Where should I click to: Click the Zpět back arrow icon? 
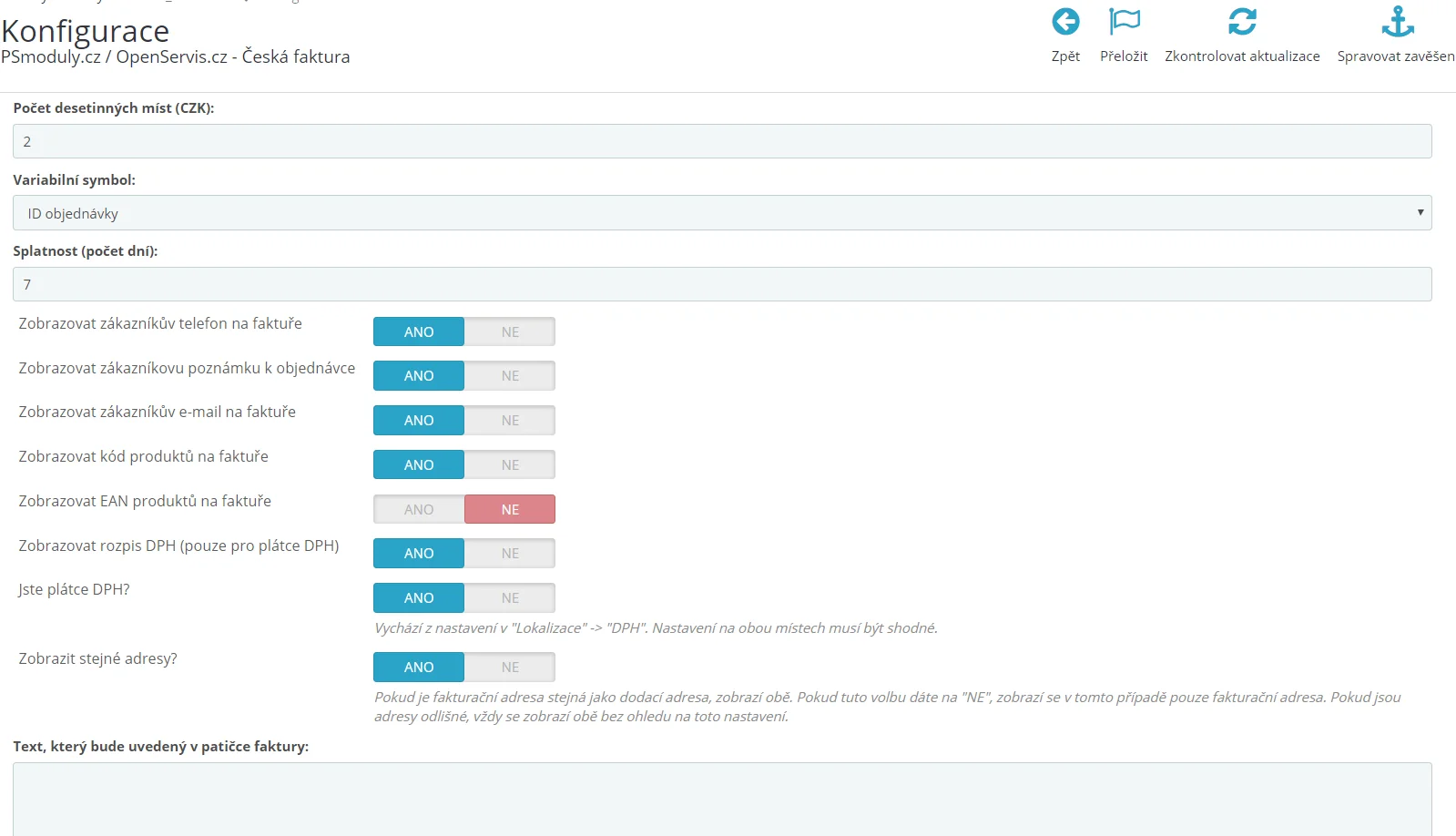(1065, 22)
